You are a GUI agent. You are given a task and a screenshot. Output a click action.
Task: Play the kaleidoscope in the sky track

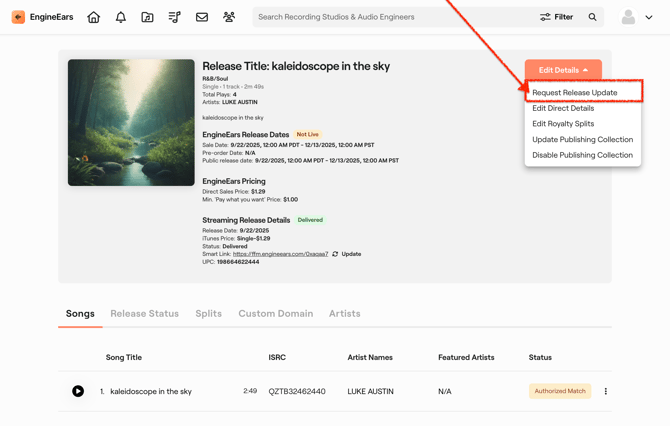click(78, 391)
